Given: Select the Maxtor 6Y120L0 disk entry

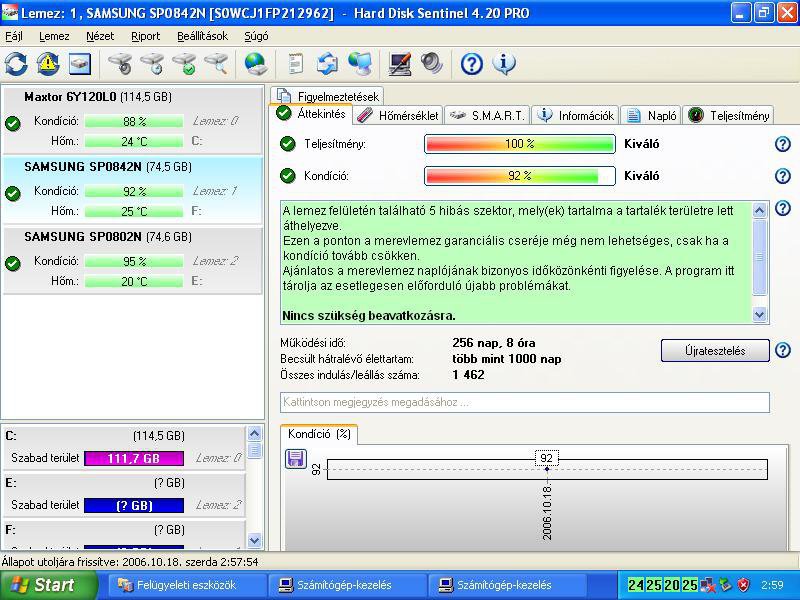Looking at the screenshot, I should [133, 119].
